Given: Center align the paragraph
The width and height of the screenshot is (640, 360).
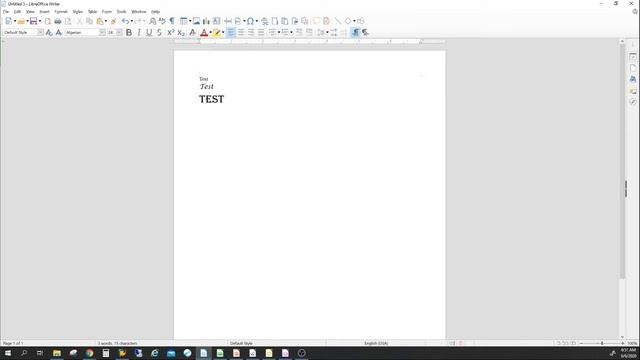Looking at the screenshot, I should coord(241,32).
